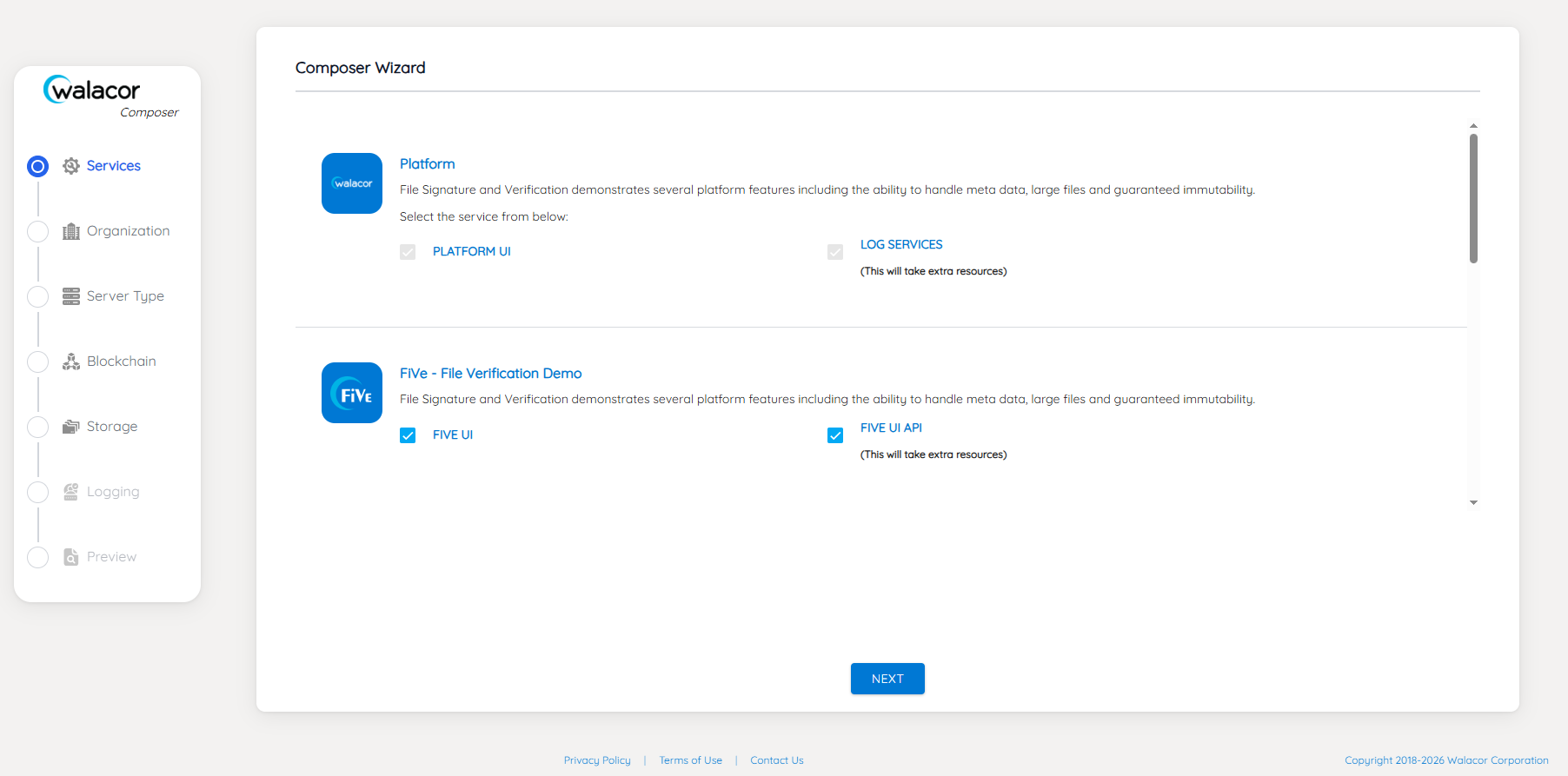The width and height of the screenshot is (1568, 776).
Task: Click the Server Type rack icon
Action: pyautogui.click(x=71, y=296)
